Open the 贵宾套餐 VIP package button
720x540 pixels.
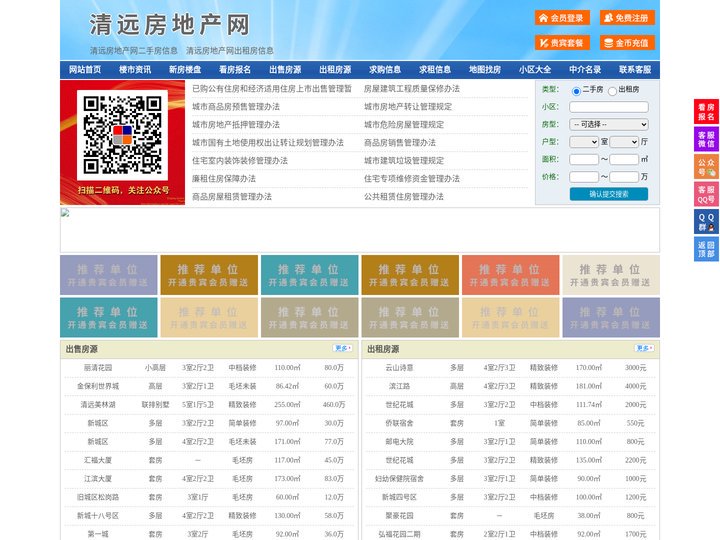coord(562,43)
